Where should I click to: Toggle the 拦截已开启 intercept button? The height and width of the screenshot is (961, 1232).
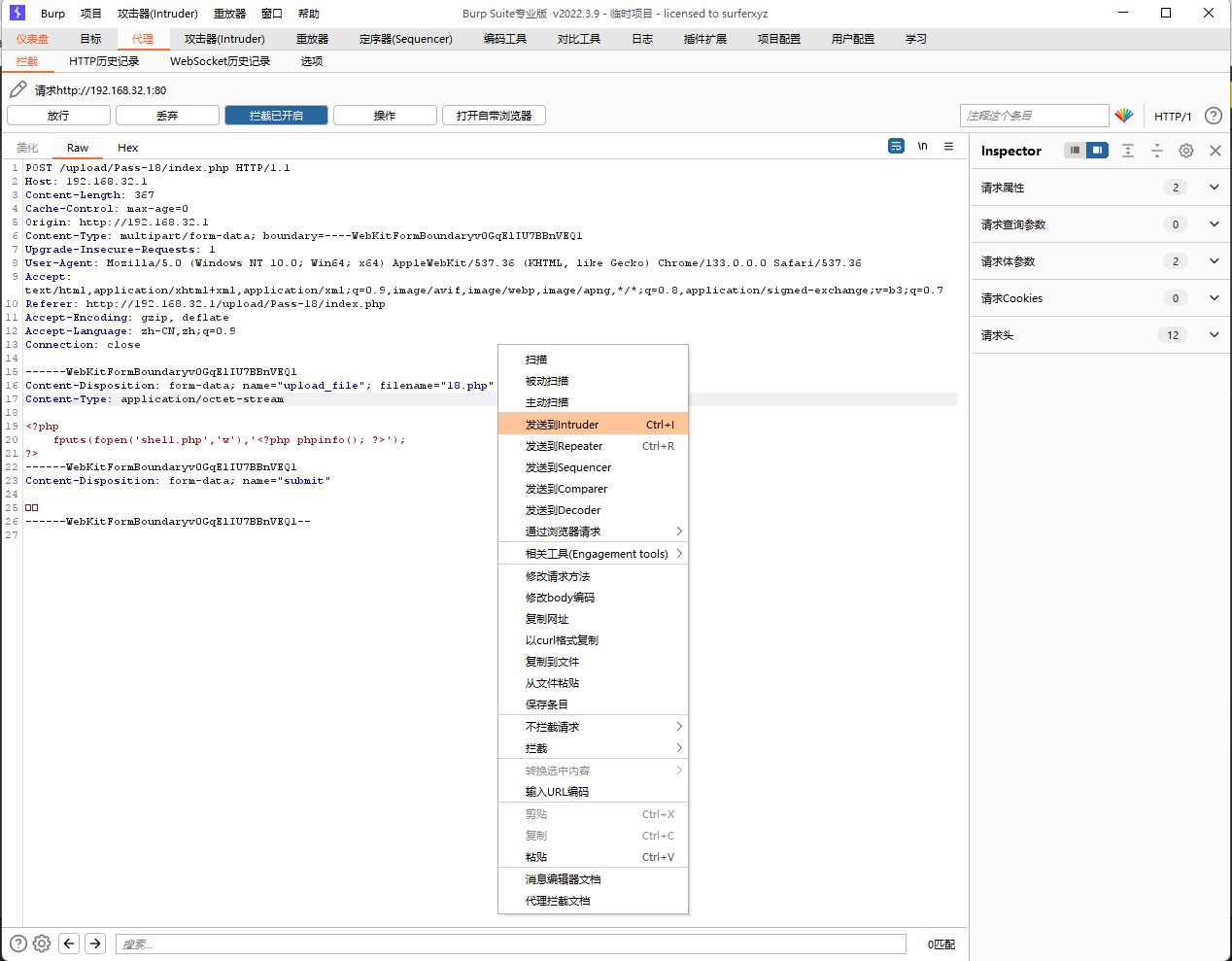(276, 116)
